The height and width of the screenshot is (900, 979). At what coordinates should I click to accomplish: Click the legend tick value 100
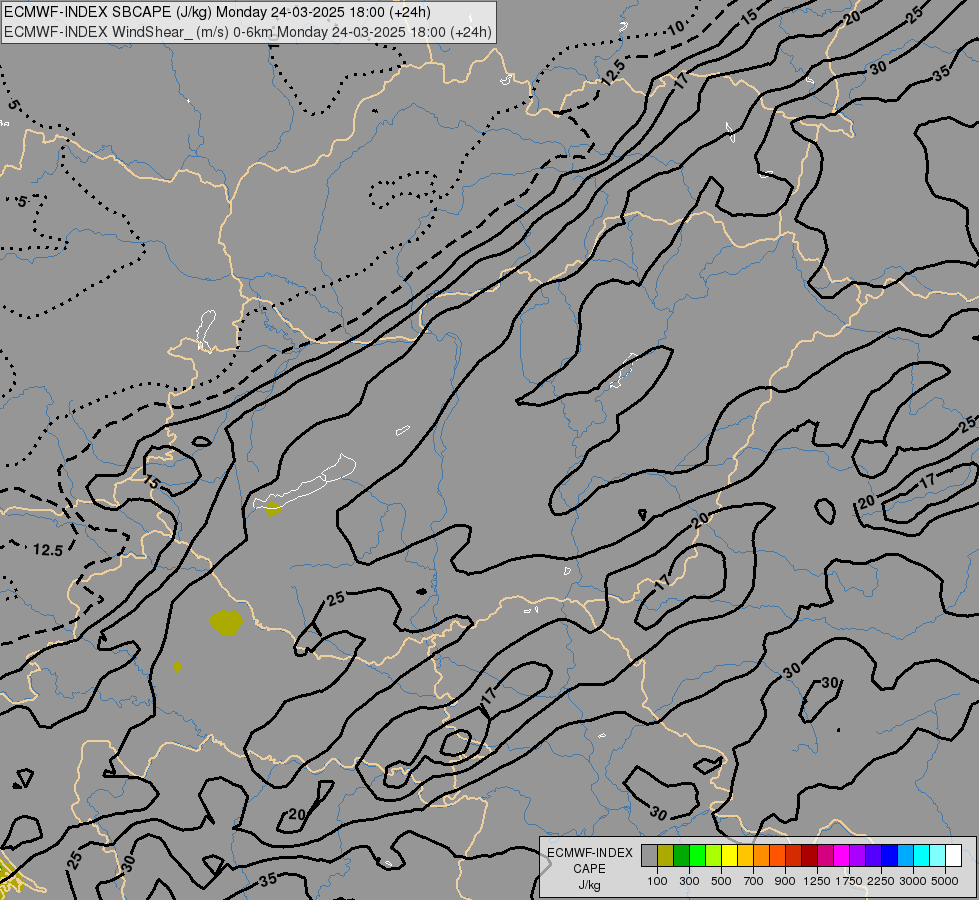657,881
